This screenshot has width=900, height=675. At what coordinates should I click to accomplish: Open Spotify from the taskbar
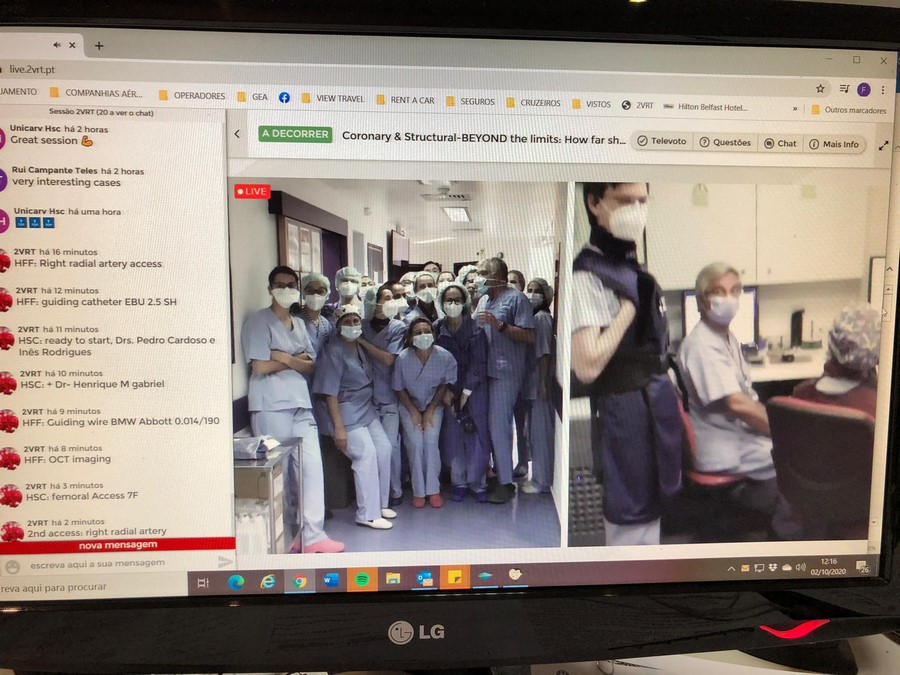pyautogui.click(x=362, y=580)
